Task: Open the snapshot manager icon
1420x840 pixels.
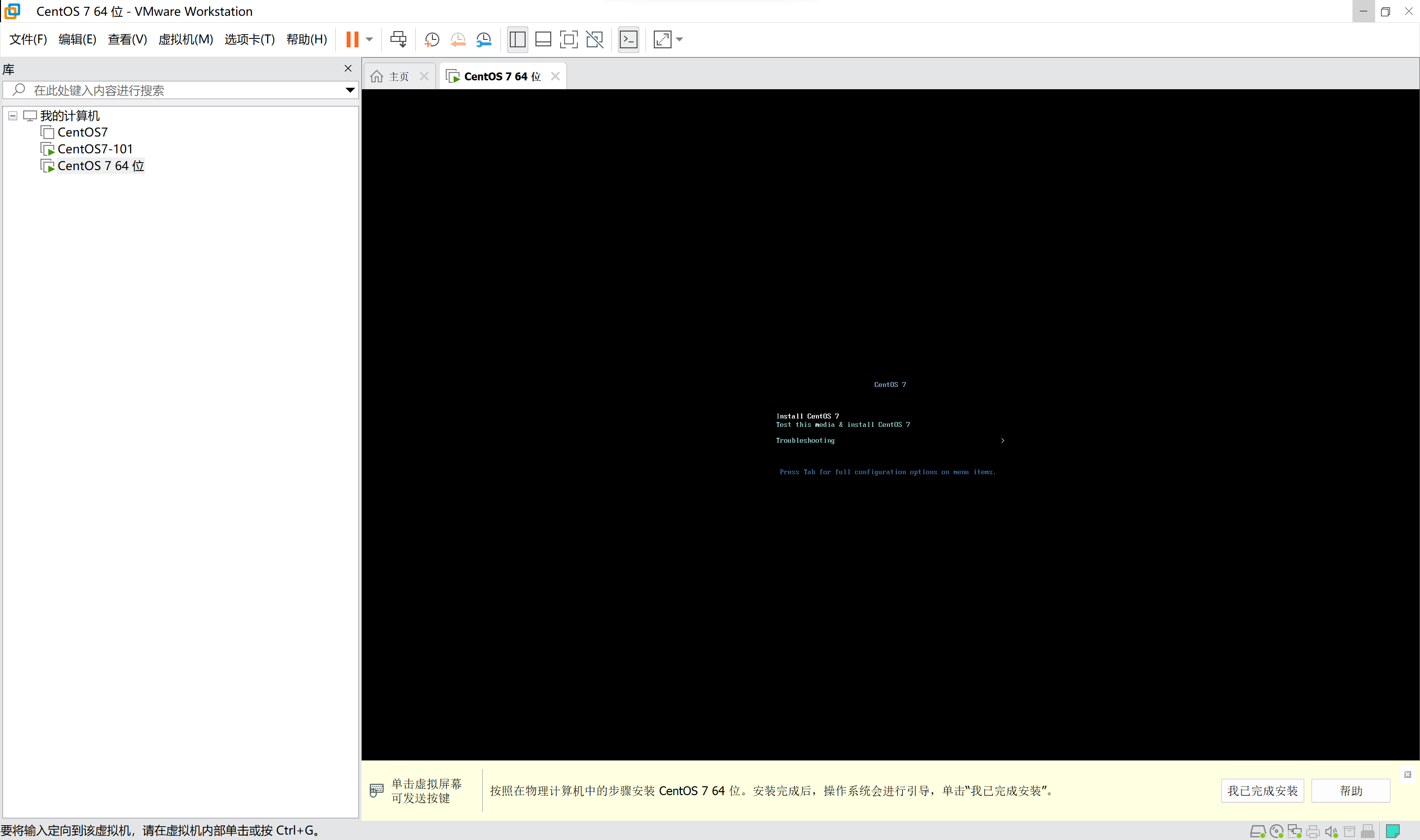Action: tap(484, 39)
